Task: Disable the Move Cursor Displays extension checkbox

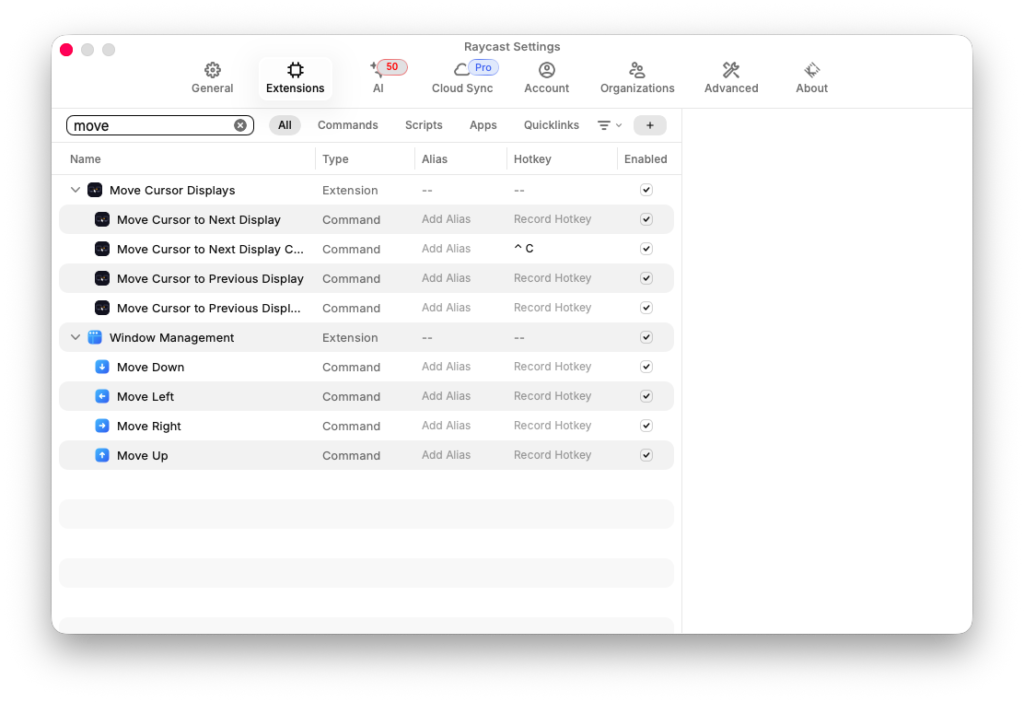Action: click(x=646, y=190)
